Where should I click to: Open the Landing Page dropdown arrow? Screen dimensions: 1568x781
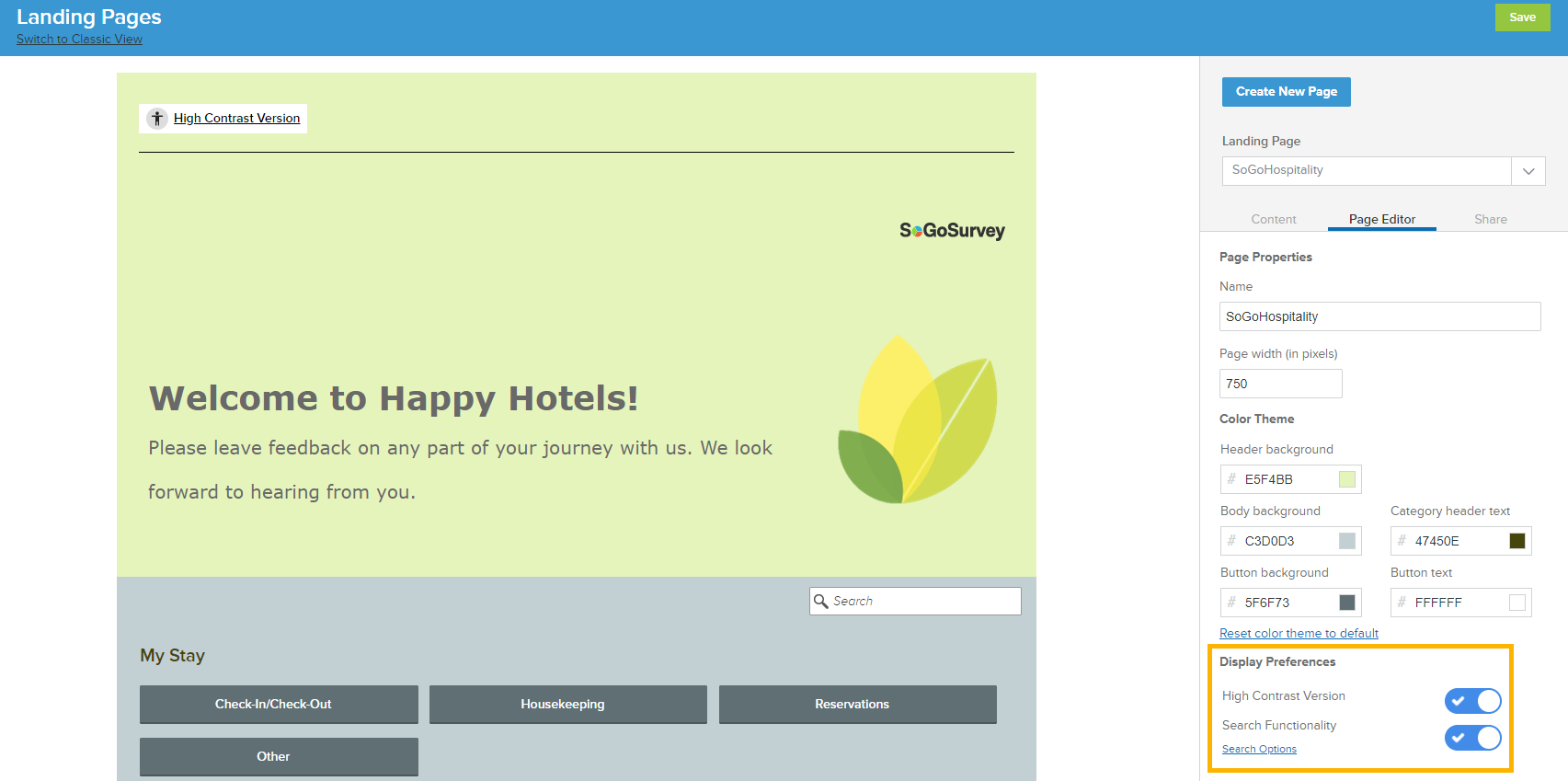tap(1528, 171)
